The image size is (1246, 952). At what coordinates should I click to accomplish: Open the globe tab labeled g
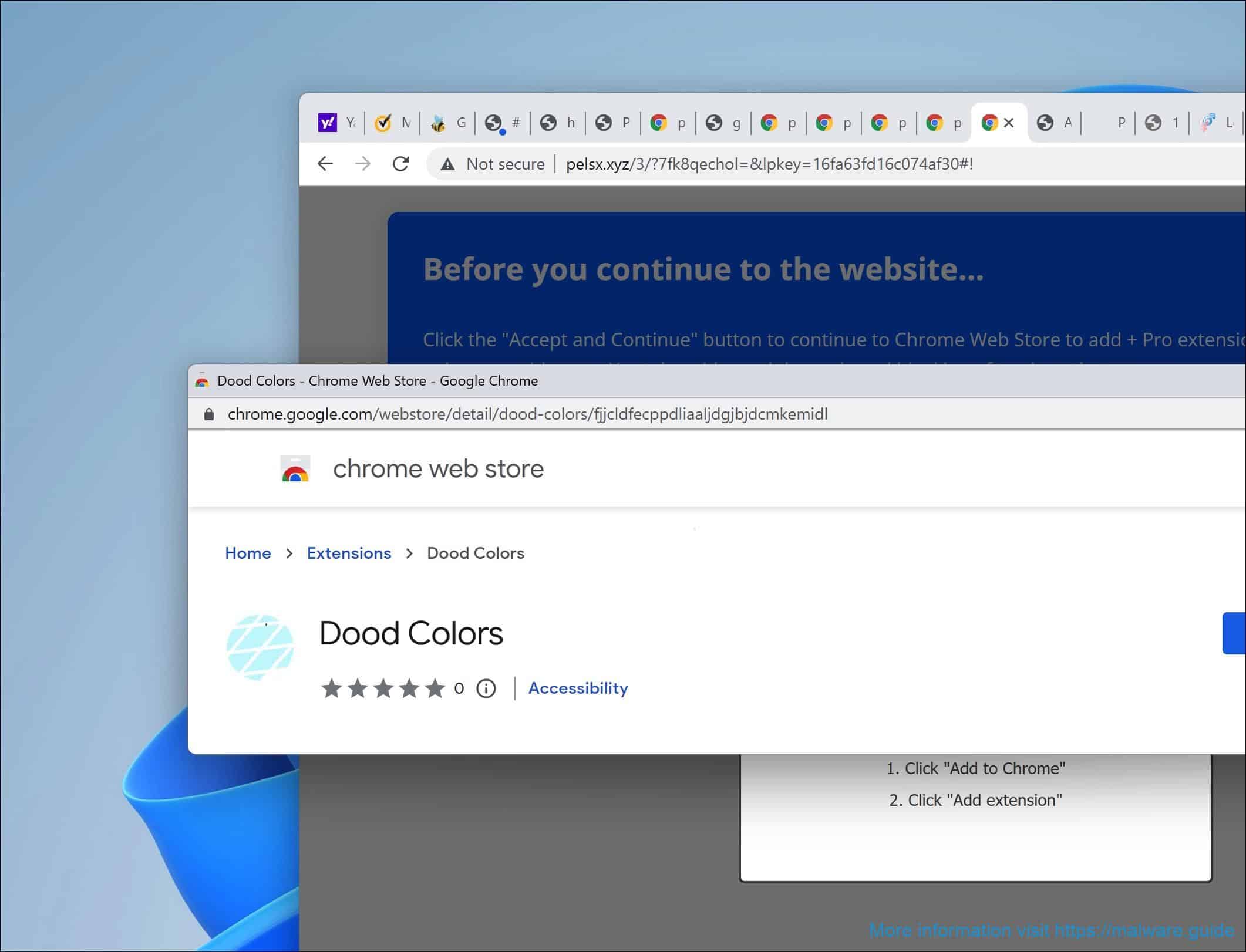pos(723,123)
